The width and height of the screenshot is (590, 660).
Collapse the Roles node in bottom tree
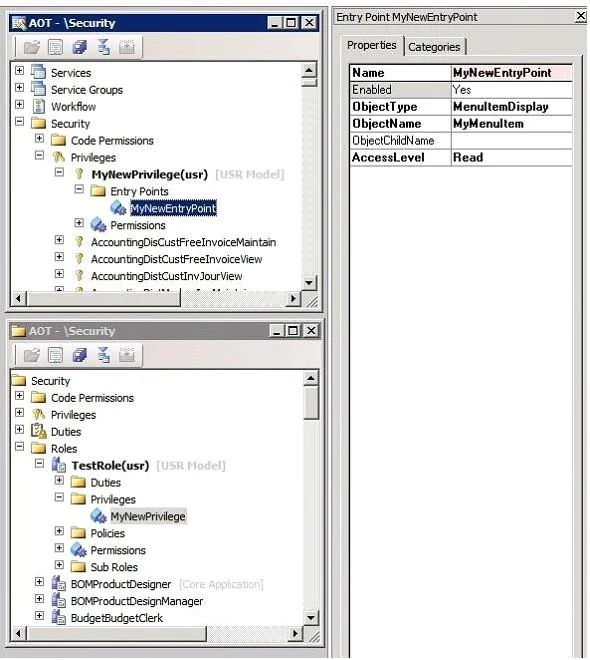pyautogui.click(x=19, y=446)
